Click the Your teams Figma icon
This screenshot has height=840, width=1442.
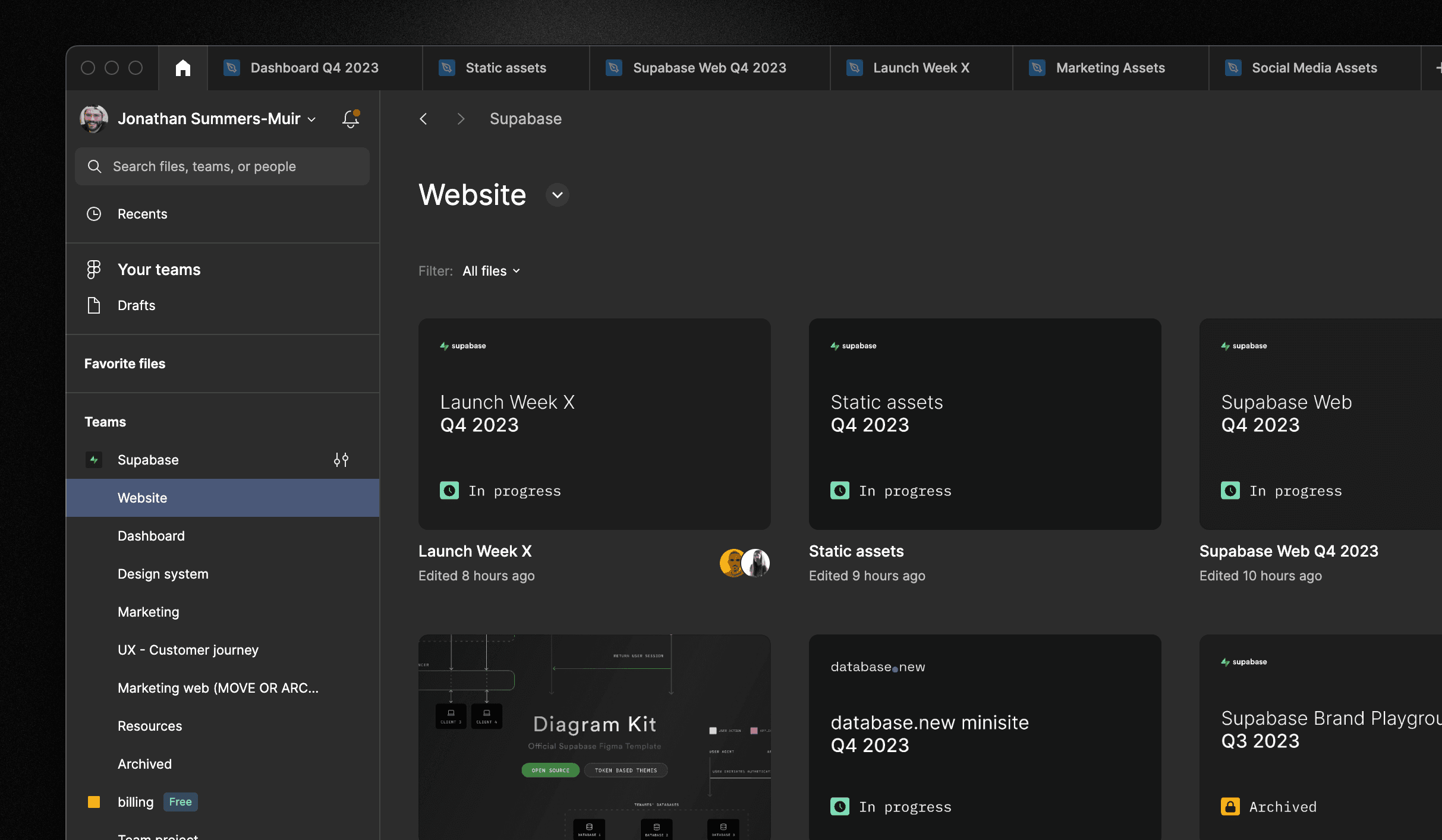pyautogui.click(x=94, y=270)
